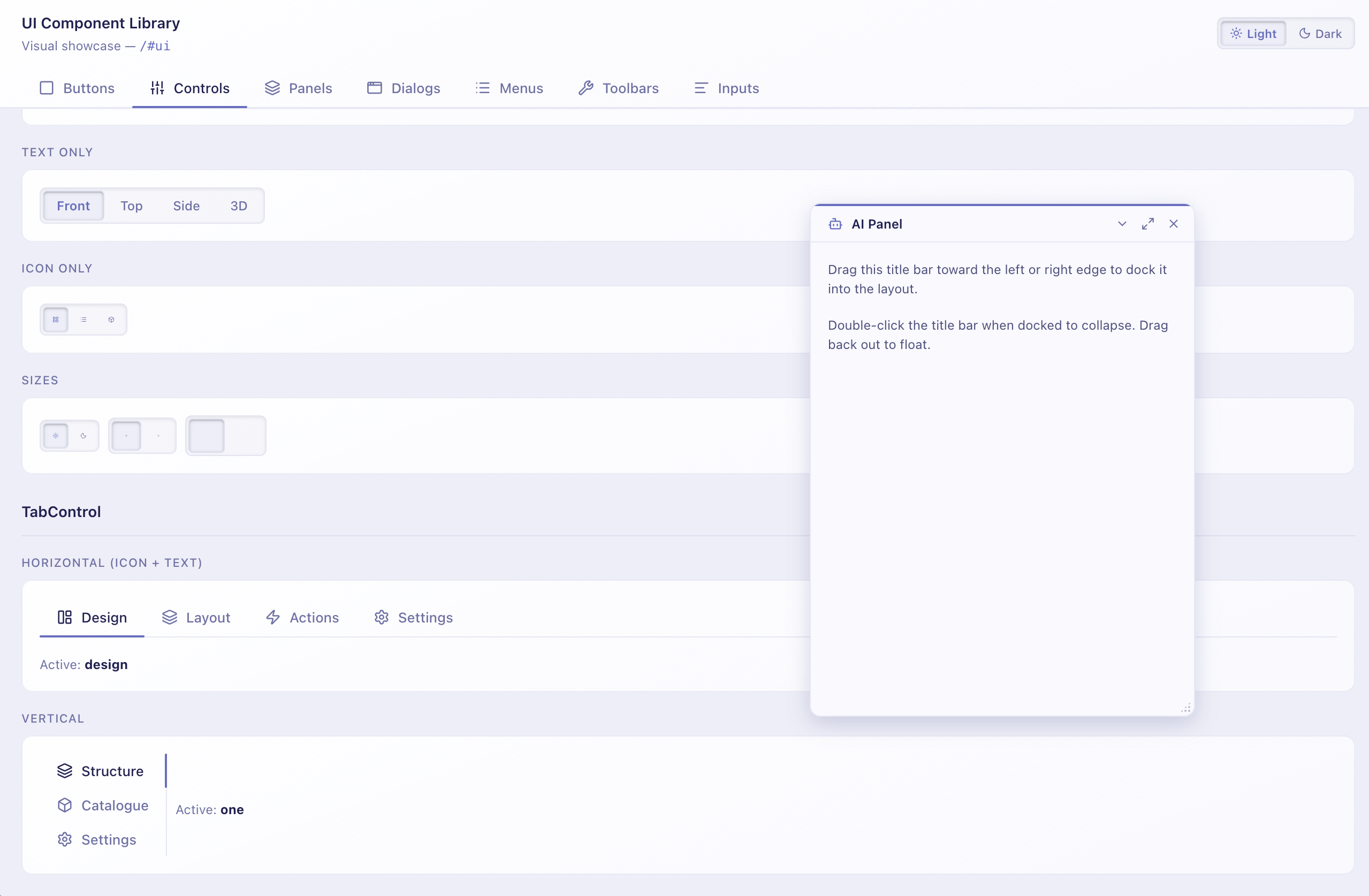Click the text-lines icon beside Inputs
Image resolution: width=1369 pixels, height=896 pixels.
[x=701, y=88]
